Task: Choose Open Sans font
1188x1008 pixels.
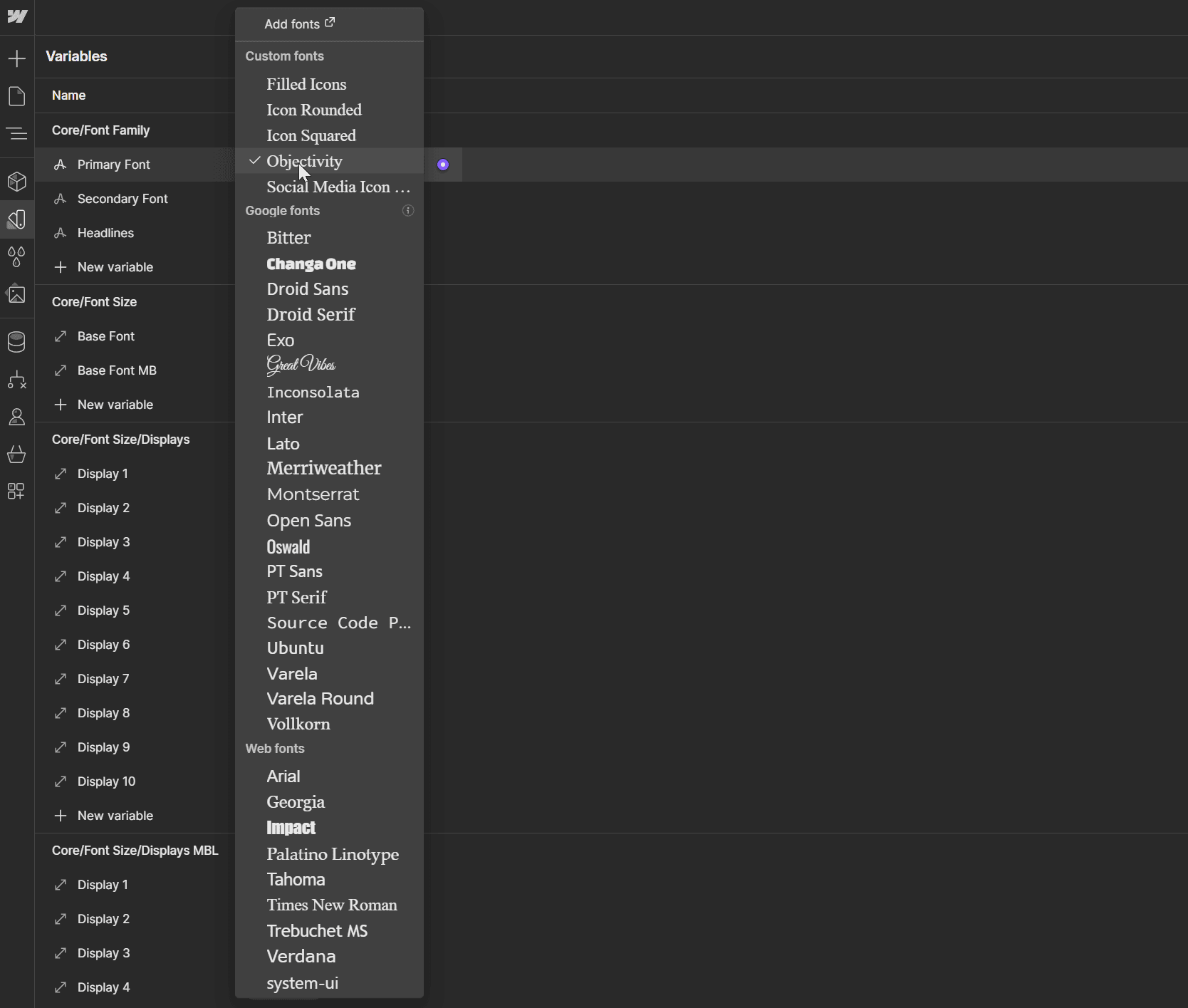Action: (329, 520)
